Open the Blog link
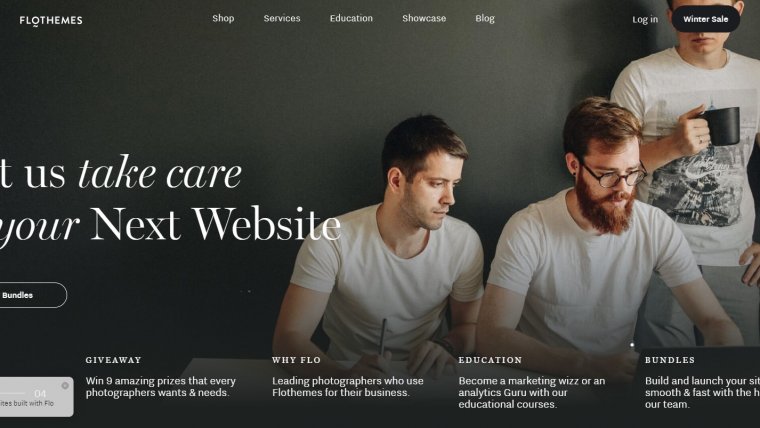 485,18
